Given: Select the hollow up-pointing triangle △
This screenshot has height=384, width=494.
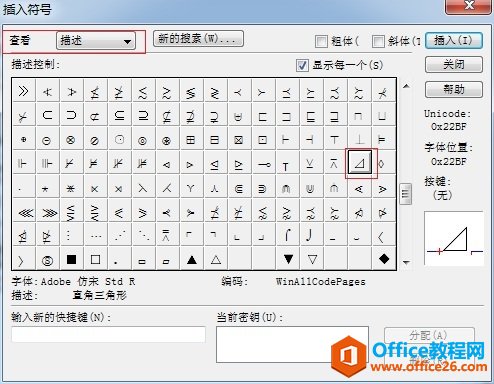Looking at the screenshot, I should click(216, 259).
